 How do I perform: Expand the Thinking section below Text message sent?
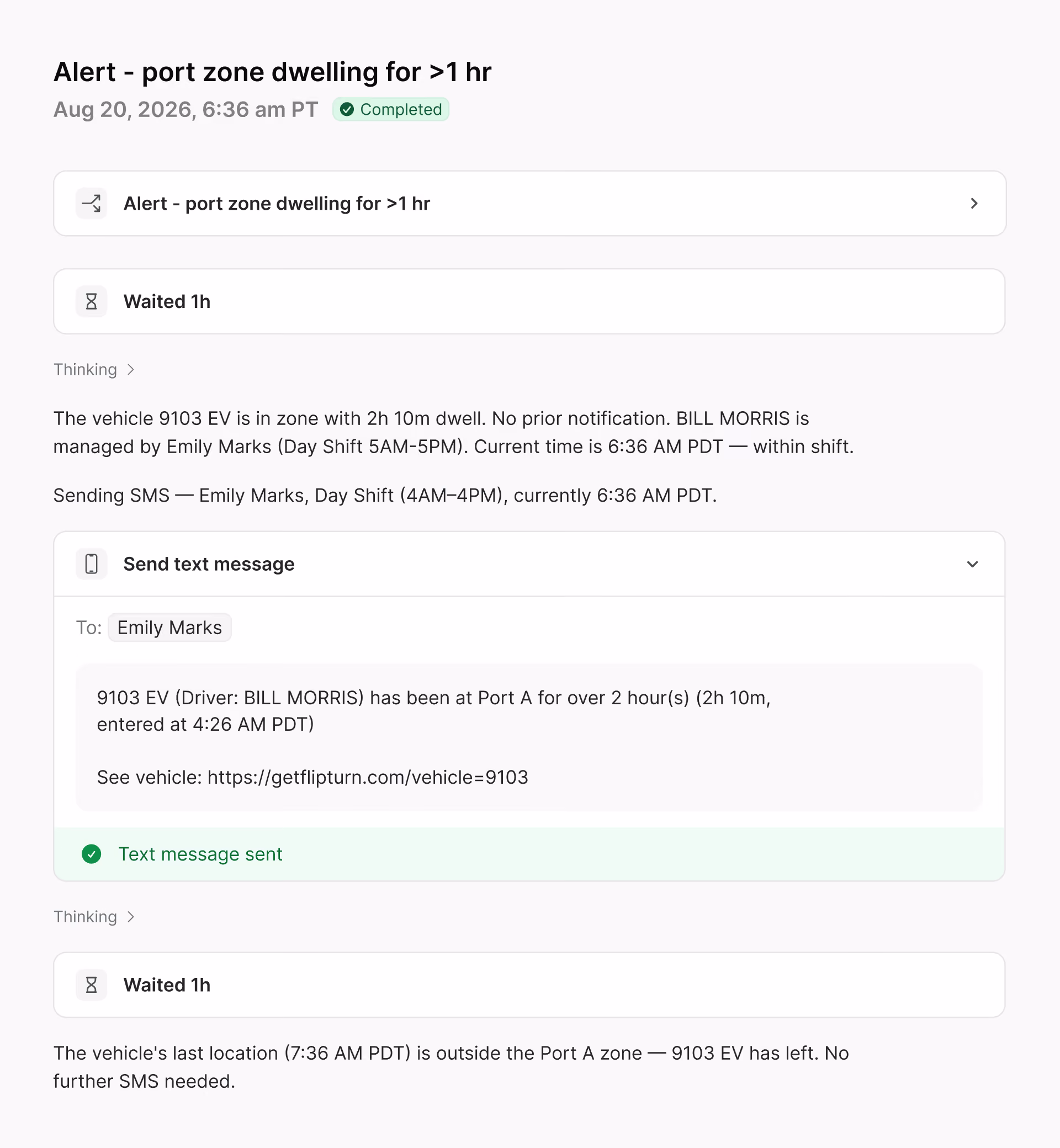click(x=94, y=917)
